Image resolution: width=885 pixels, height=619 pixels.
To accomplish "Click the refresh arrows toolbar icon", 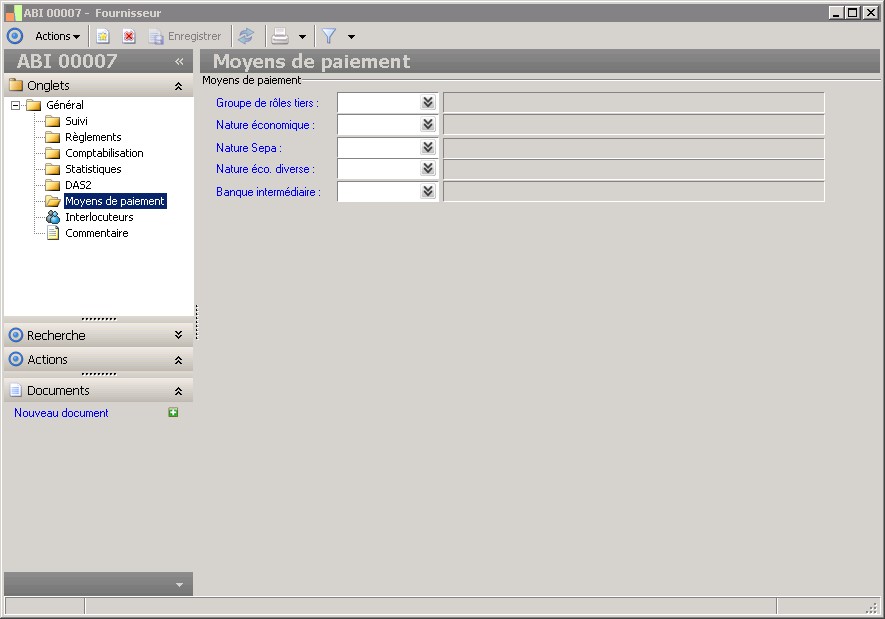I will tap(246, 36).
